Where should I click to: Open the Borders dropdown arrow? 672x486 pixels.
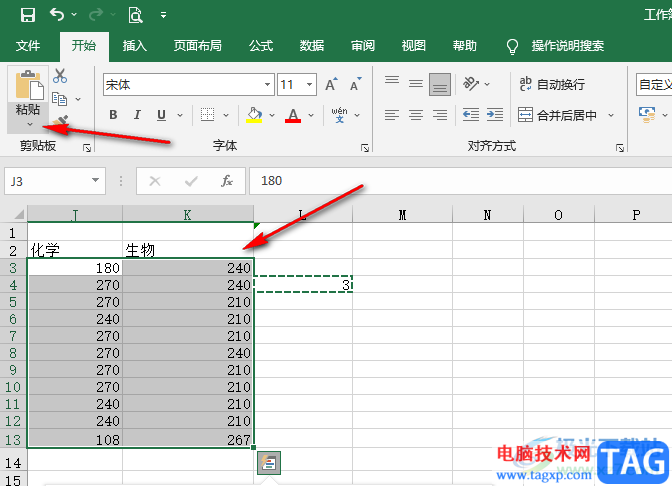tap(226, 115)
